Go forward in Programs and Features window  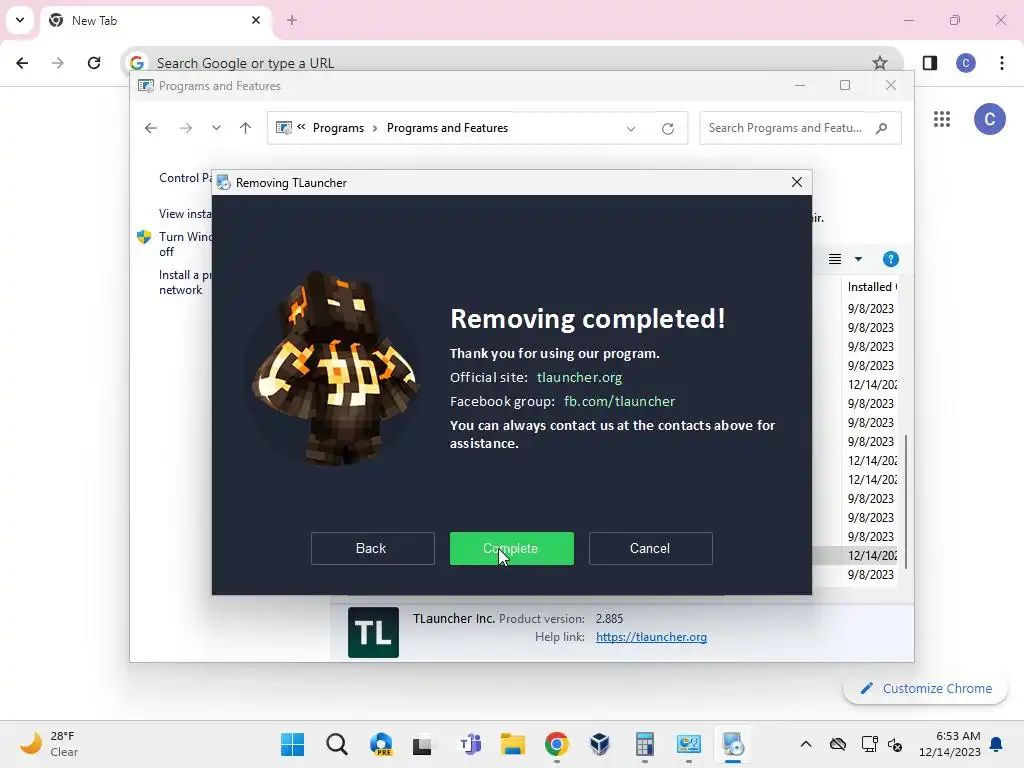click(x=186, y=128)
